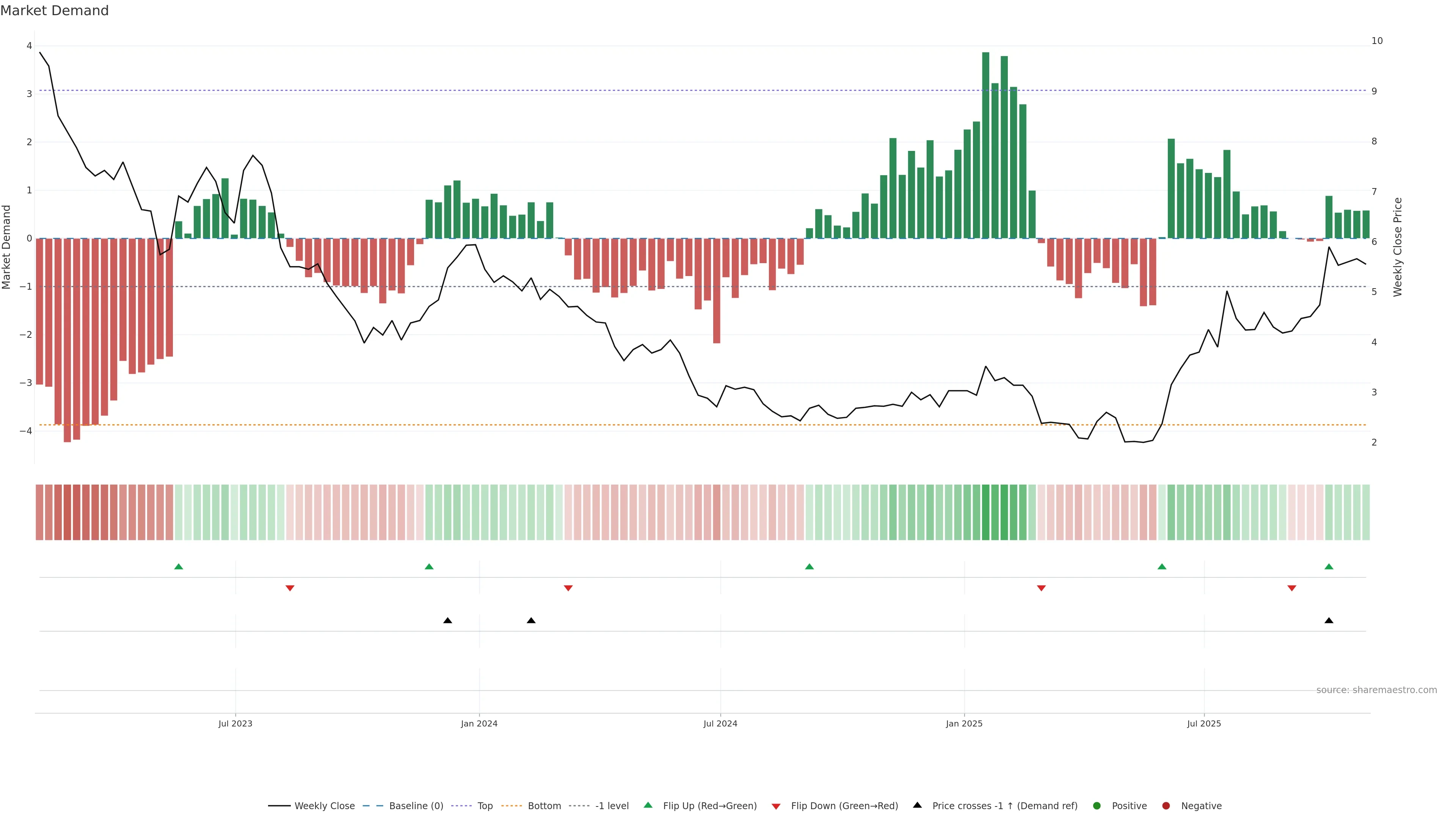Screen dimensions: 1456x819
Task: Click the Jan 2025 x-axis label
Action: [x=964, y=723]
